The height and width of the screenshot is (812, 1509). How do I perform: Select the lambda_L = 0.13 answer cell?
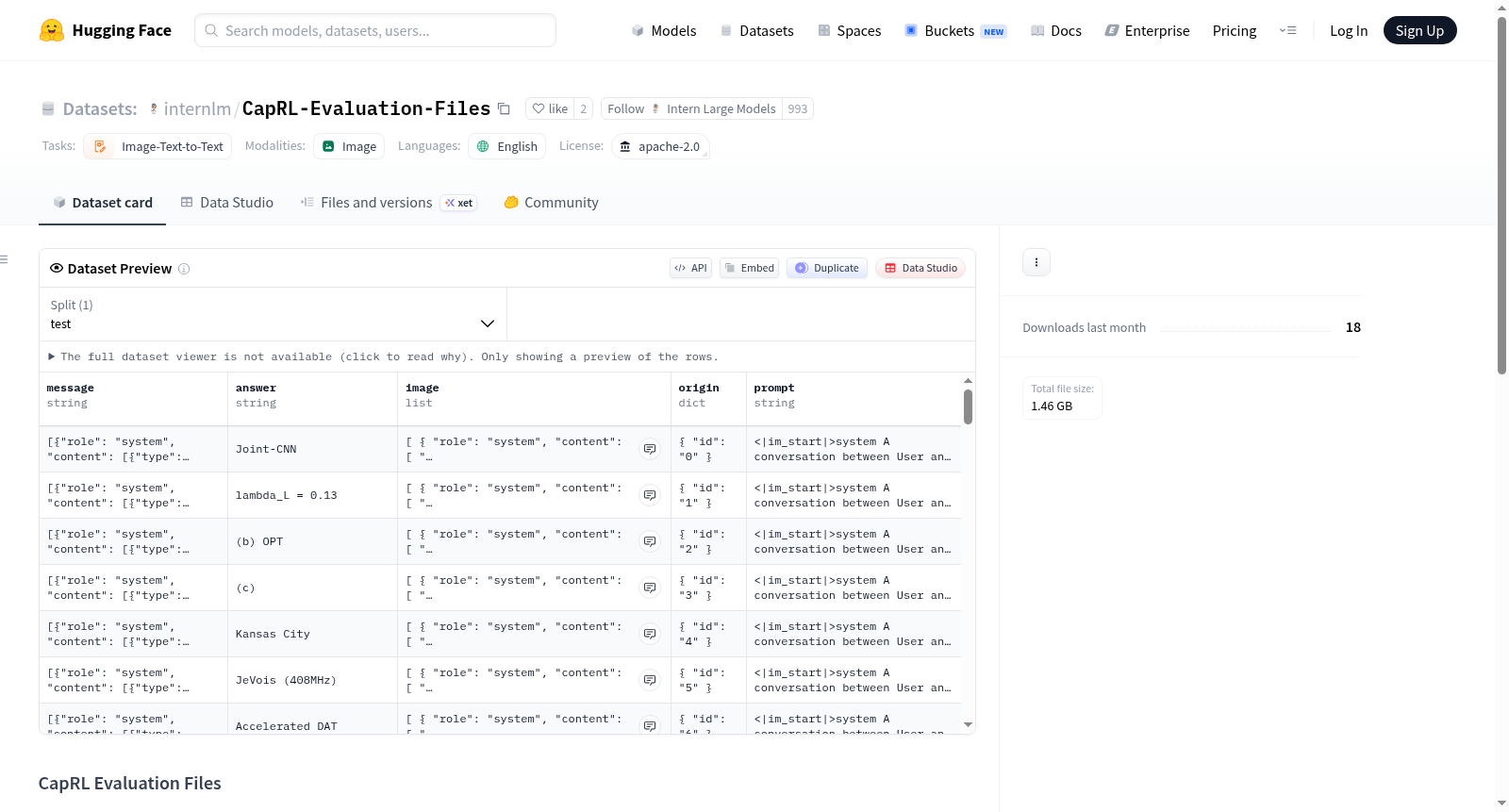pyautogui.click(x=312, y=496)
